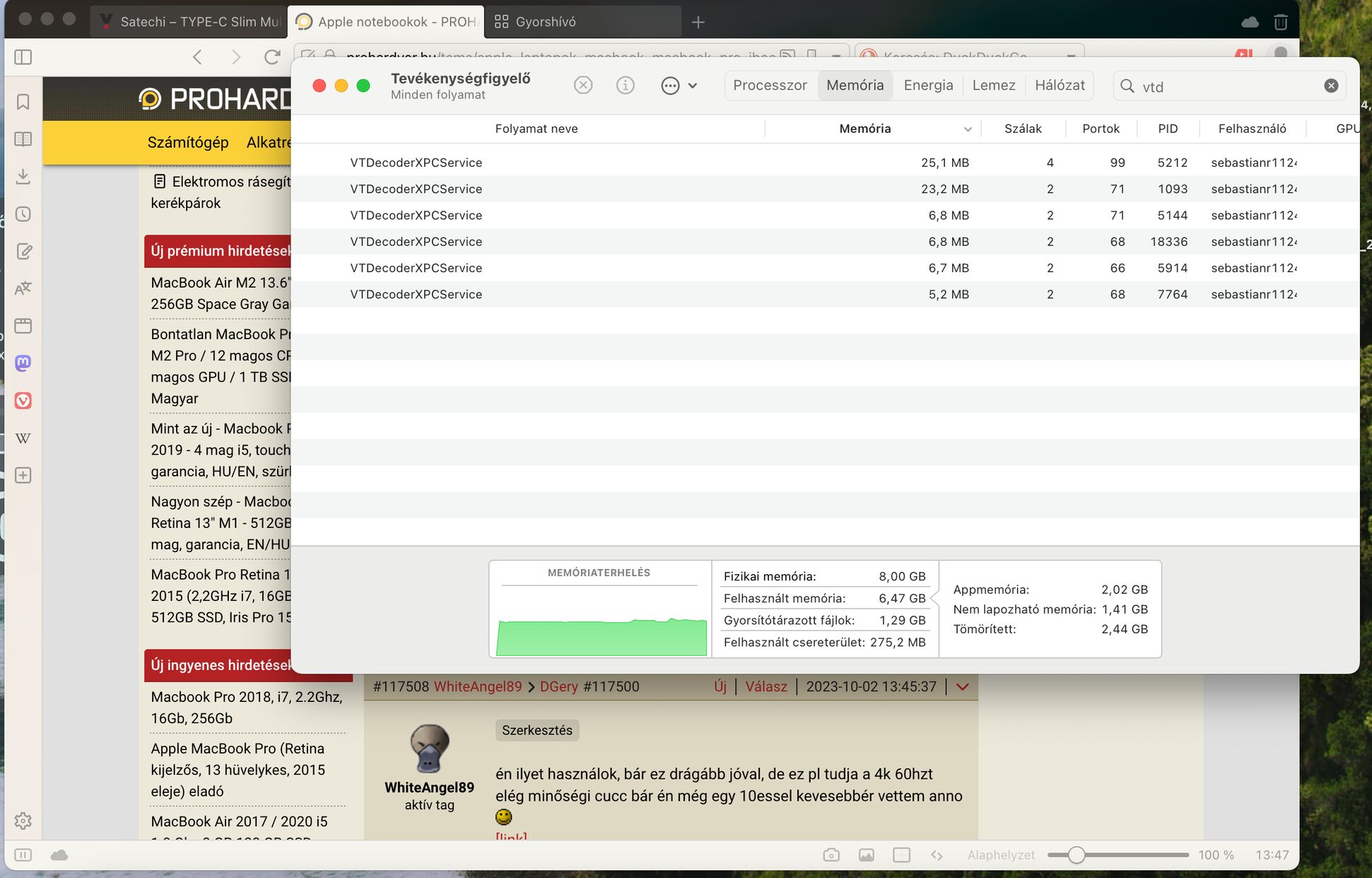Viewport: 1372px width, 878px height.
Task: Open the translate panel icon
Action: coord(23,288)
